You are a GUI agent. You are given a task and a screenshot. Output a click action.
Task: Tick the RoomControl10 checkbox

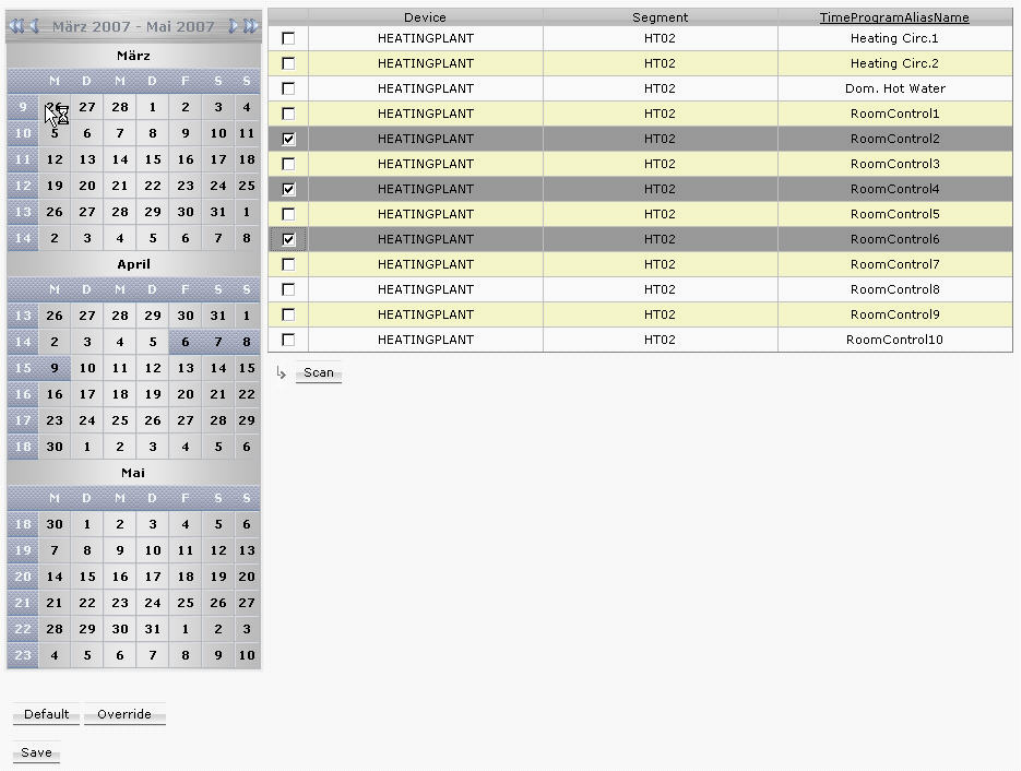[x=289, y=340]
